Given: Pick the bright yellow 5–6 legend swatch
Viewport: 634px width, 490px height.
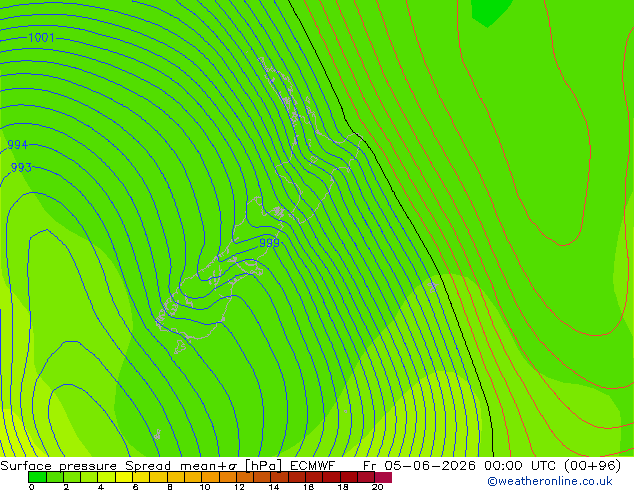Looking at the screenshot, I should pyautogui.click(x=124, y=477).
